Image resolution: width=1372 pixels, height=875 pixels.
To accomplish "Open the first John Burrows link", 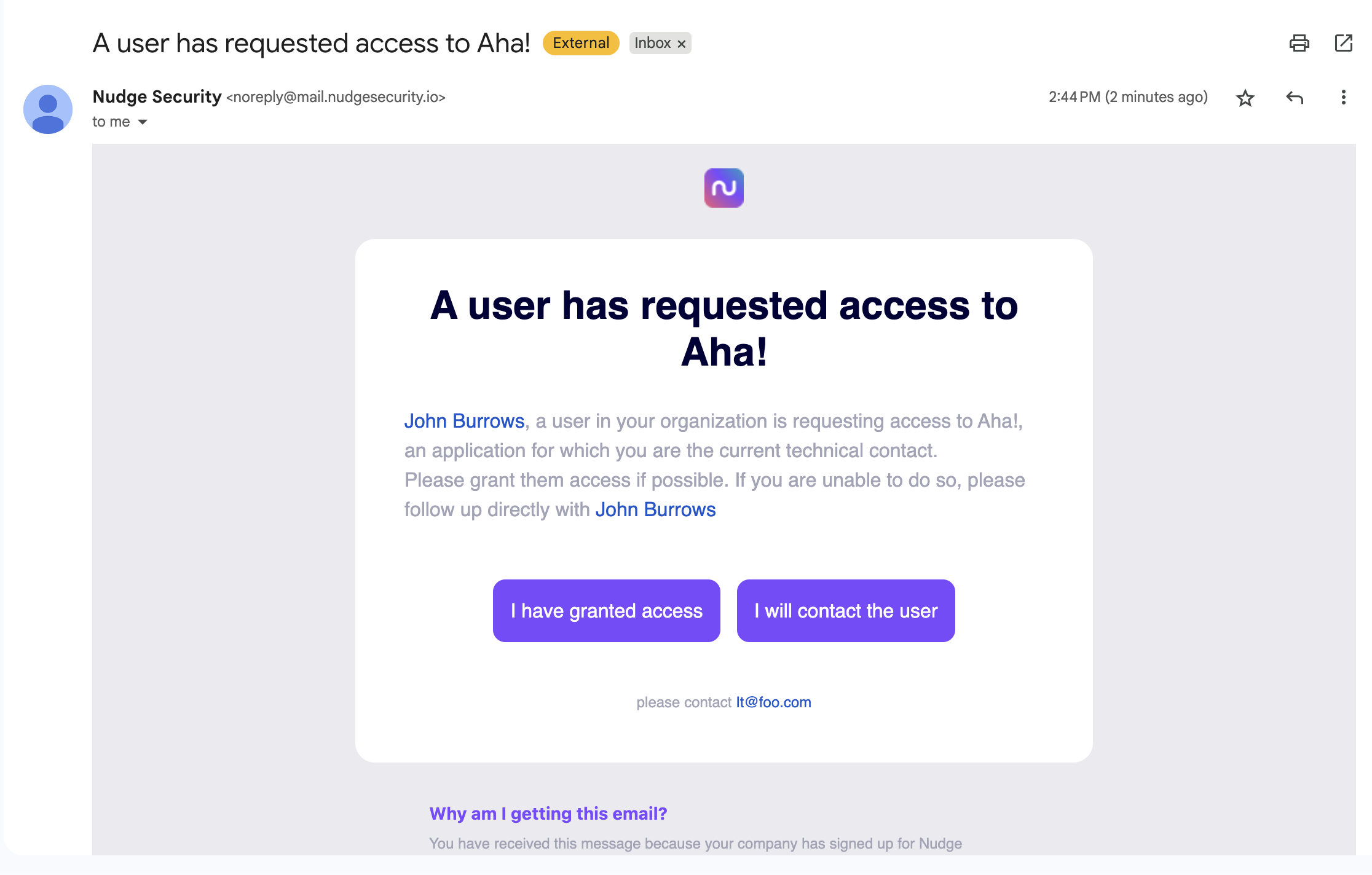I will click(x=464, y=421).
